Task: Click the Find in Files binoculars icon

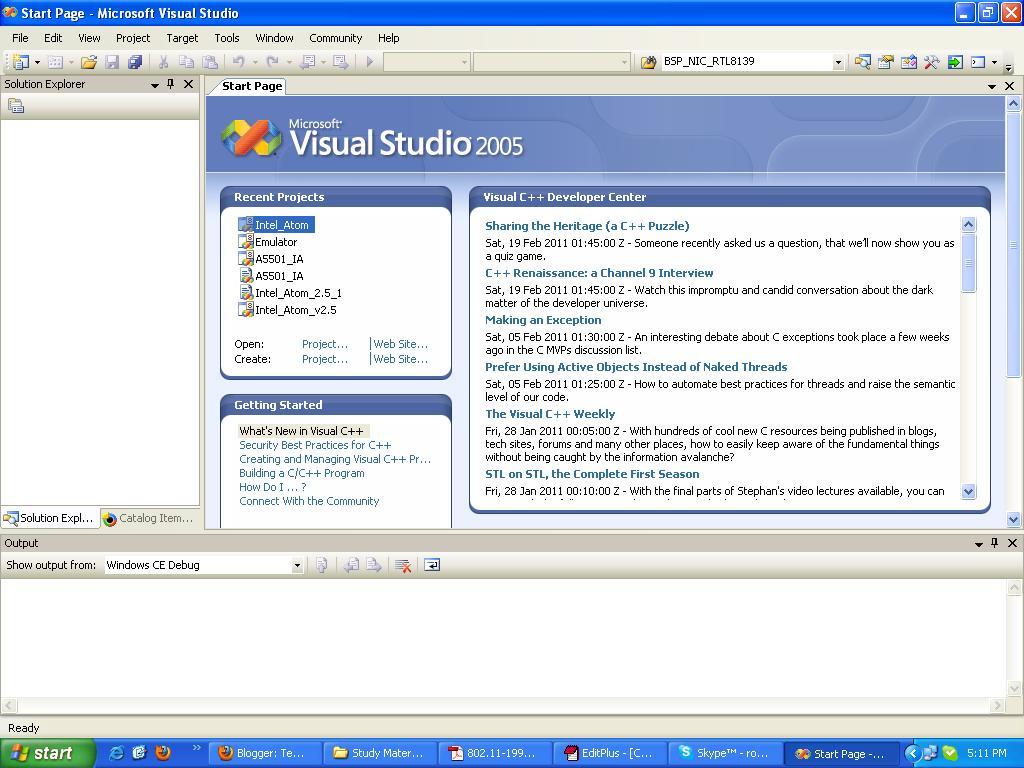Action: coord(648,62)
